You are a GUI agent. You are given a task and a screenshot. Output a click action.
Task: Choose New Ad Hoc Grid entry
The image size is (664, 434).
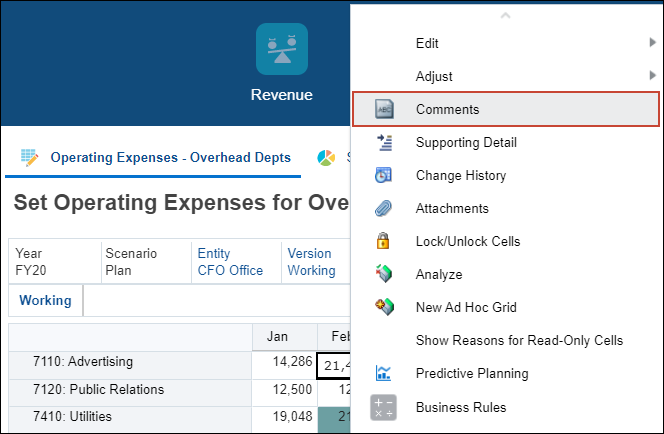tap(505, 307)
